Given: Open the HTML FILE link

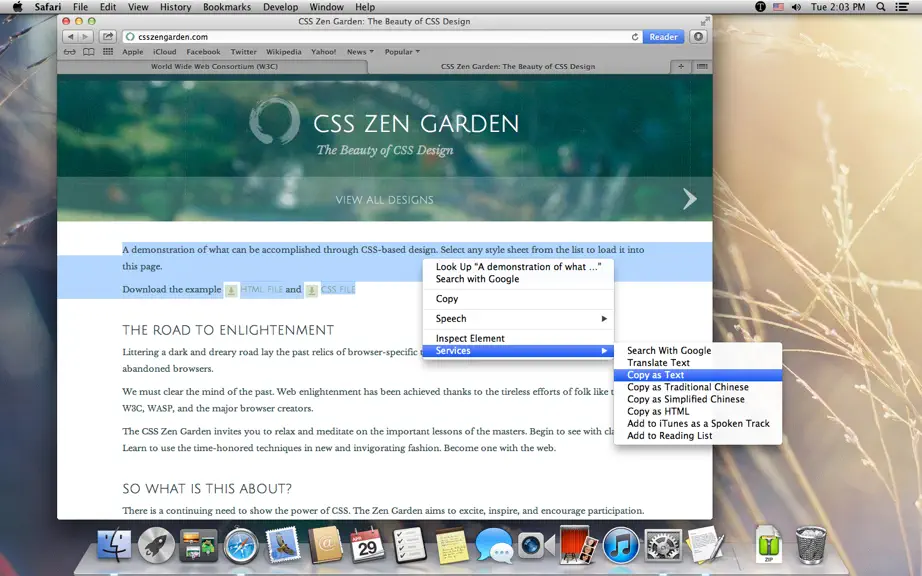Looking at the screenshot, I should coord(262,289).
